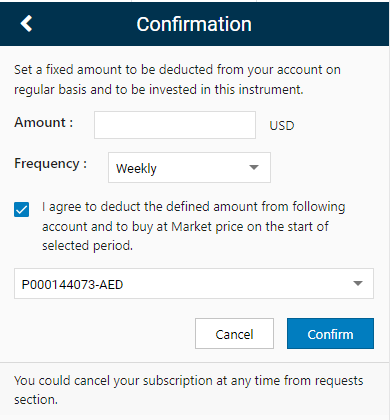Uncheck the agreement checkbox
The height and width of the screenshot is (420, 390).
pos(21,209)
